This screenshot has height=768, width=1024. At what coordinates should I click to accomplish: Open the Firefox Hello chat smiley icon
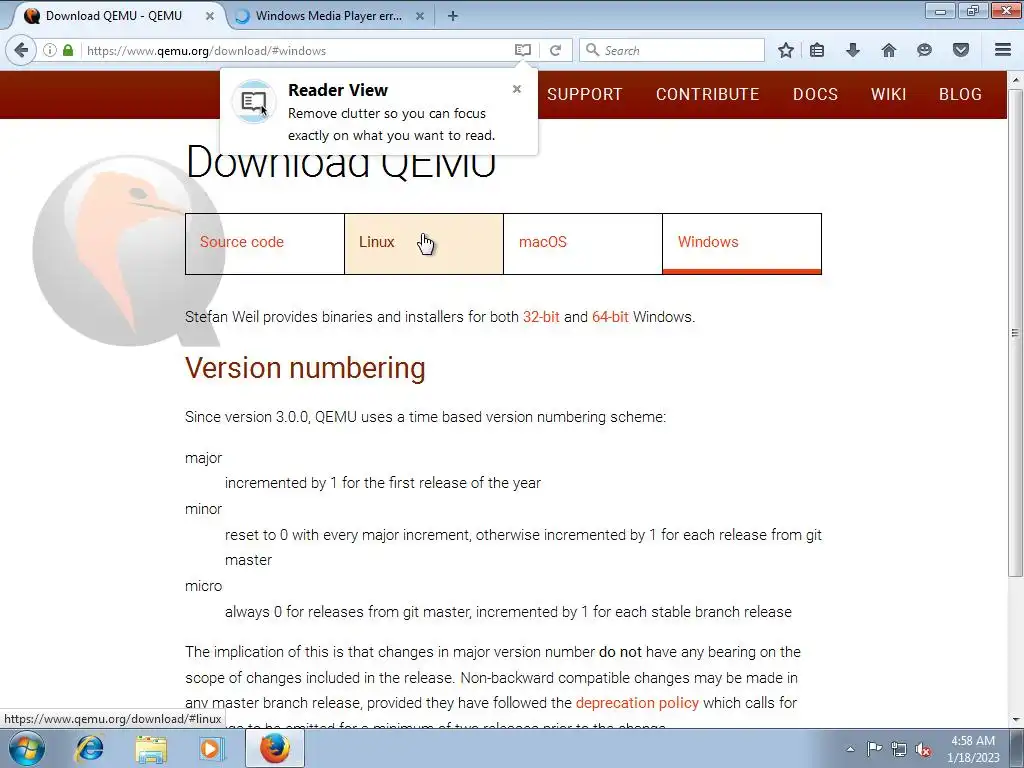(924, 50)
